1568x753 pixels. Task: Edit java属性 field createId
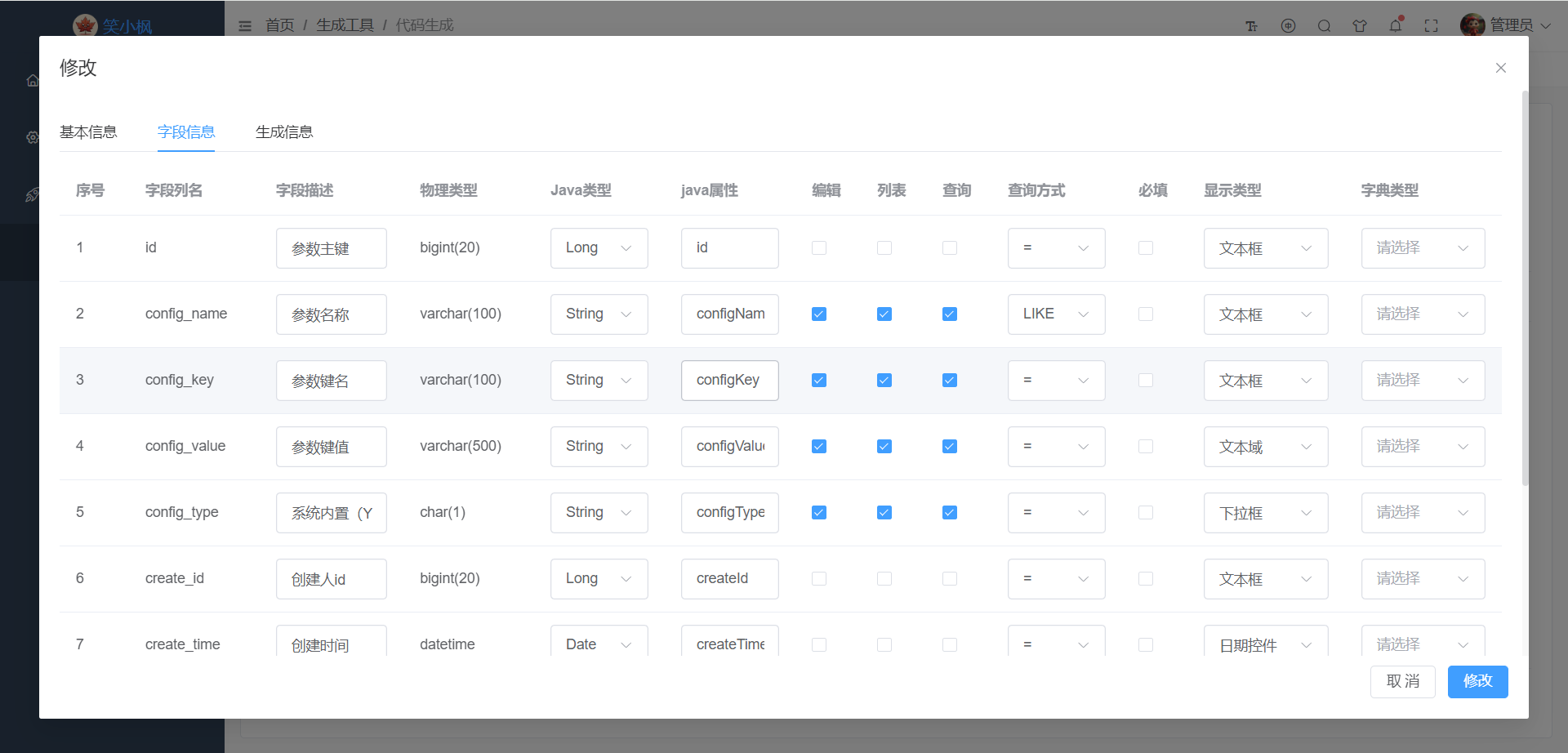(729, 579)
